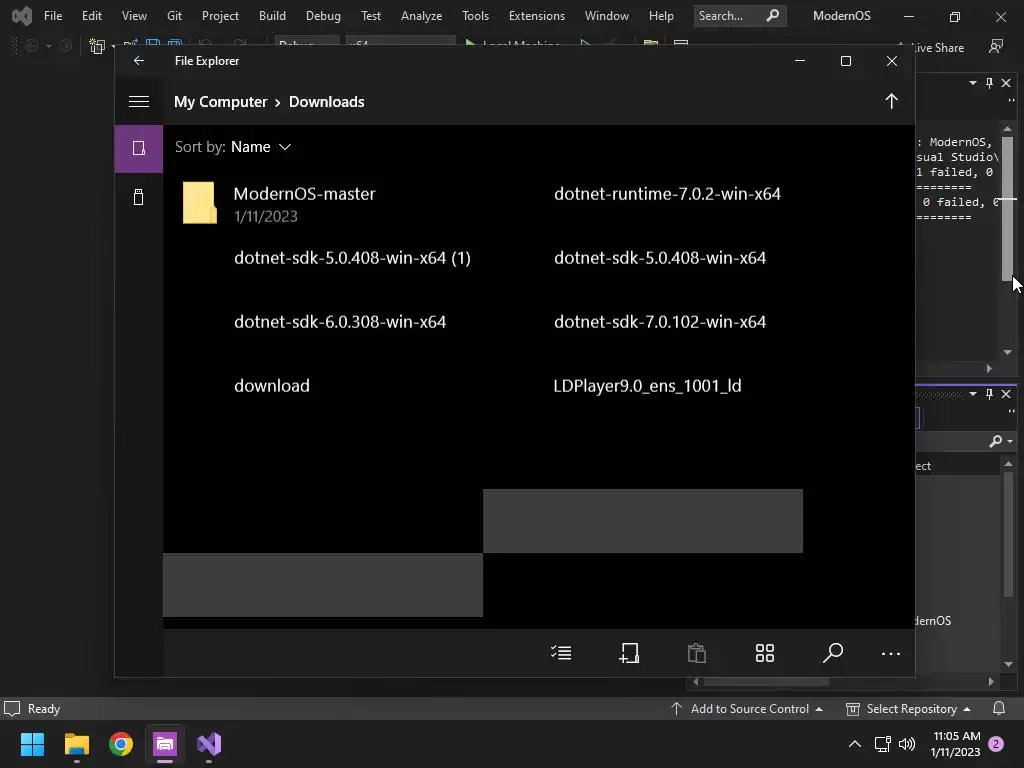Close the upper Visual Studio side panel
This screenshot has height=768, width=1024.
pos(1006,83)
